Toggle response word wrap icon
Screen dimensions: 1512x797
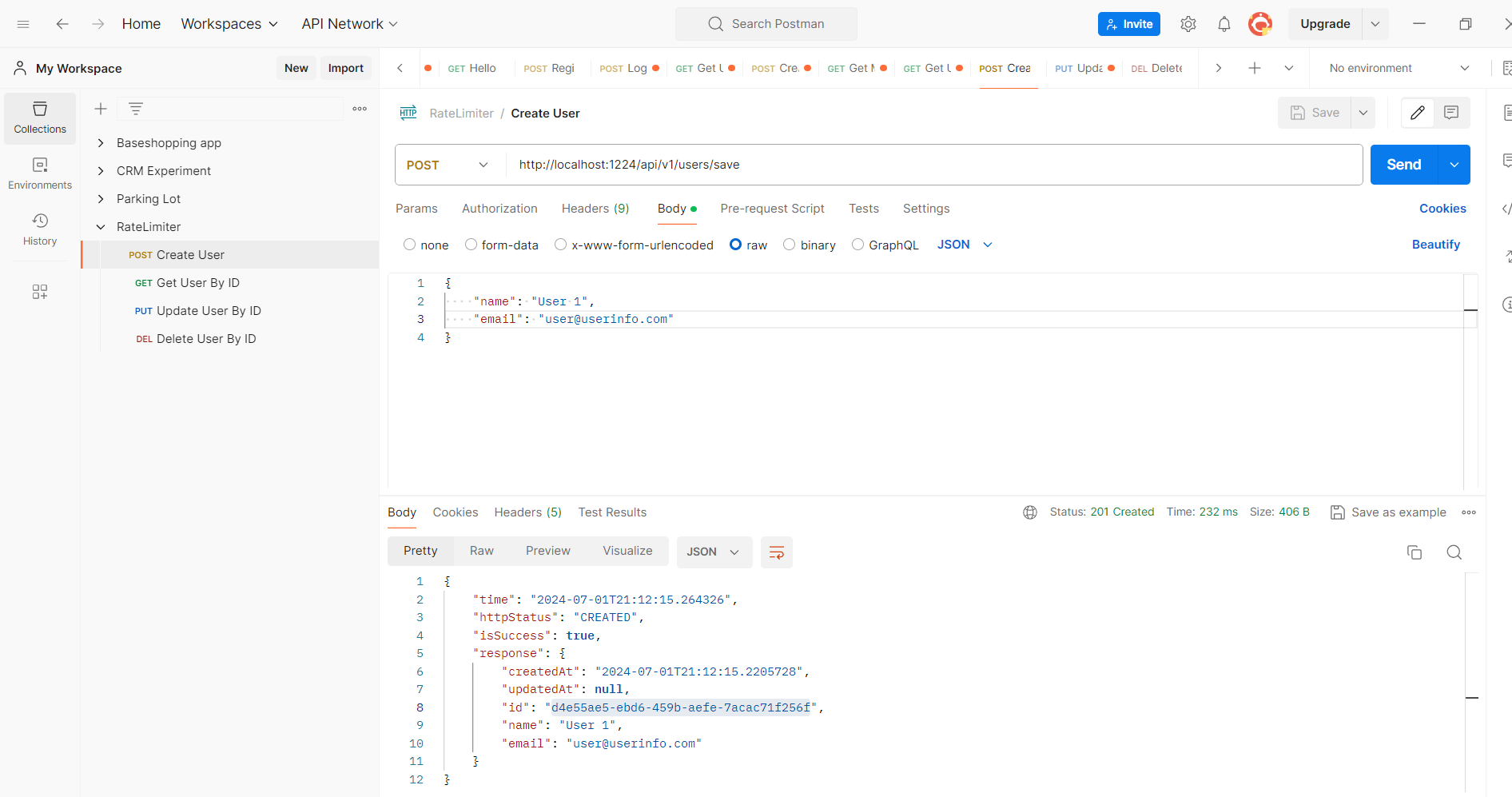776,552
